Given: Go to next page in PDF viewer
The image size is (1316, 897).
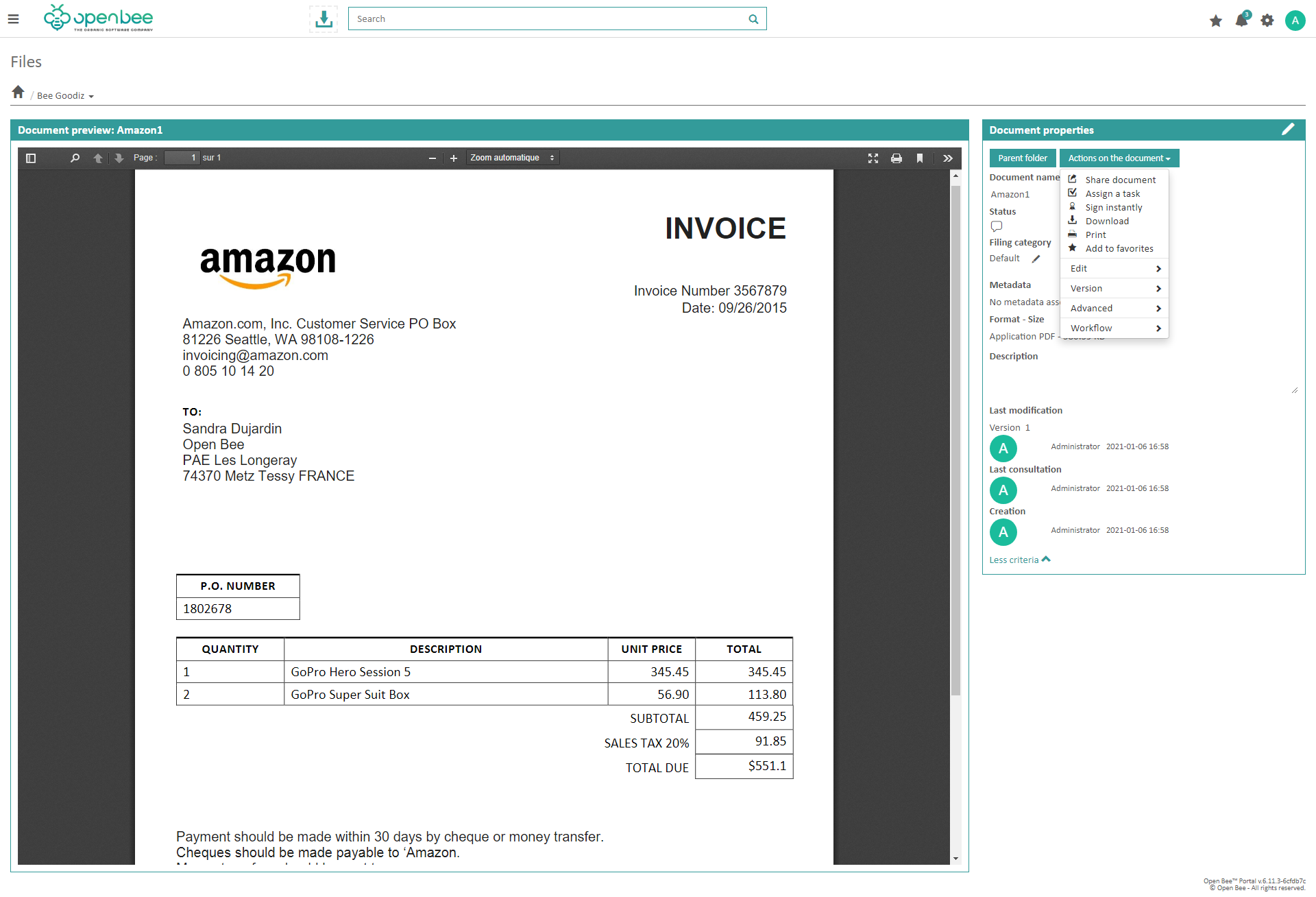Looking at the screenshot, I should [119, 158].
